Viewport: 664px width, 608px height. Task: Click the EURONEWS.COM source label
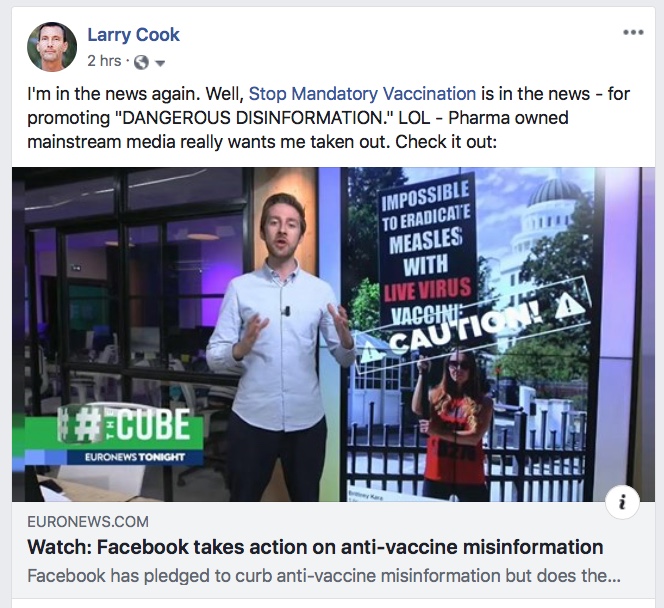[88, 522]
